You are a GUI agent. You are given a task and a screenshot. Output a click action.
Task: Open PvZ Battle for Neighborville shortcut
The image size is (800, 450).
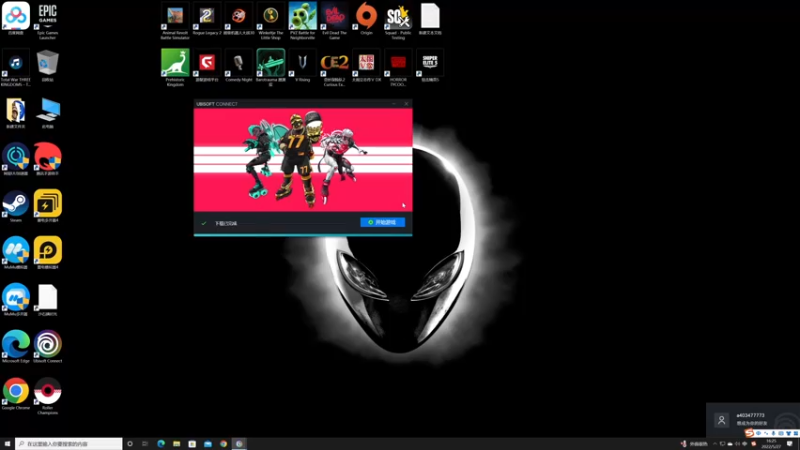(303, 21)
